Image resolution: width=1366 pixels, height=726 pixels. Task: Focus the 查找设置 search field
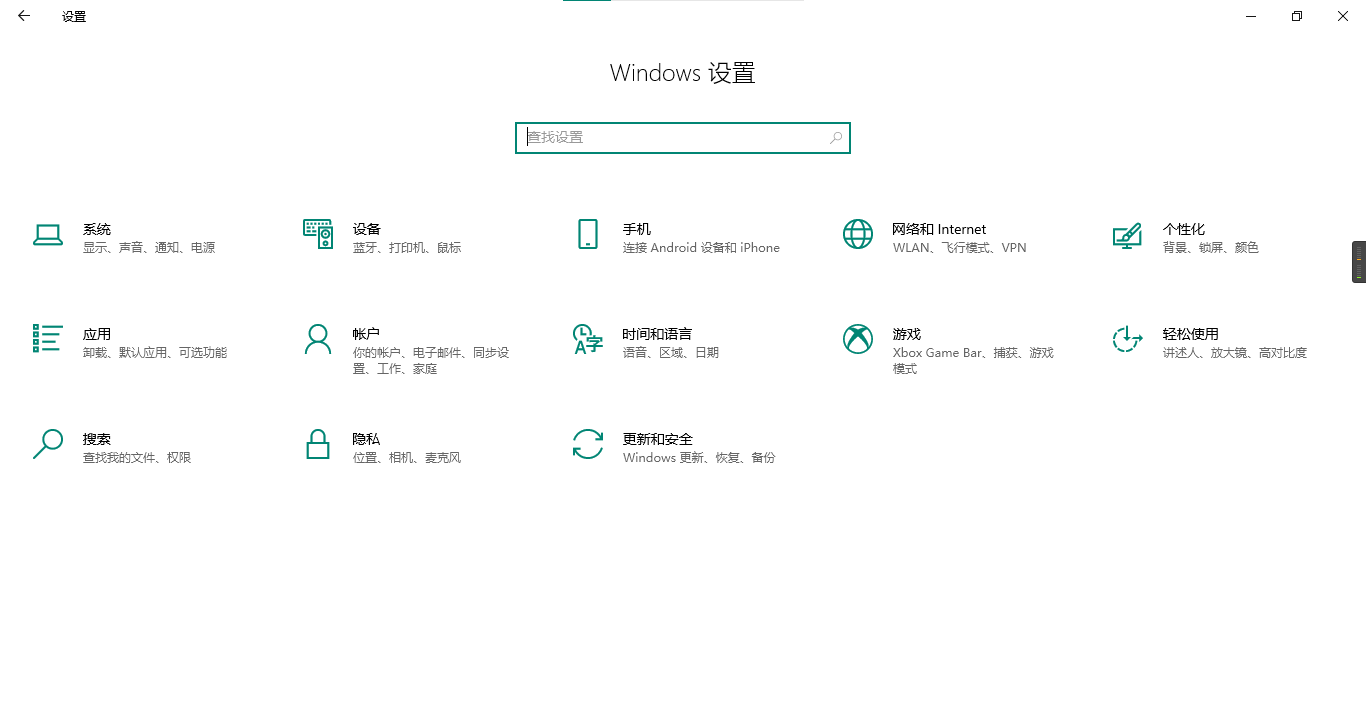[683, 138]
